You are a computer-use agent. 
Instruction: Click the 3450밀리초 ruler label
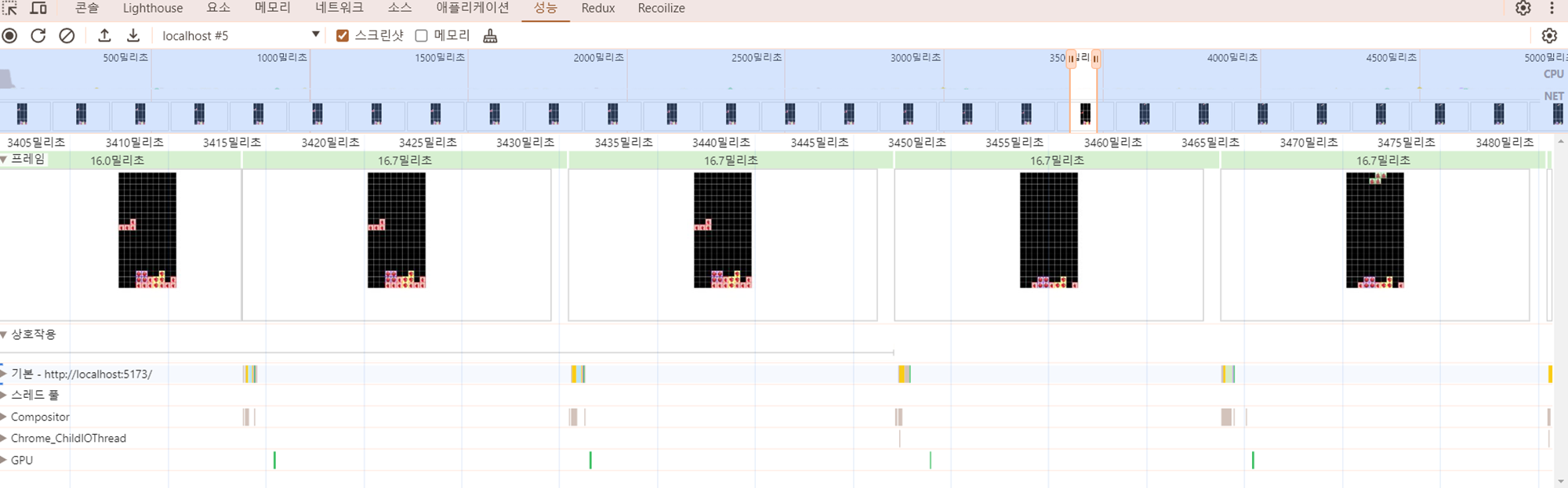tap(917, 143)
